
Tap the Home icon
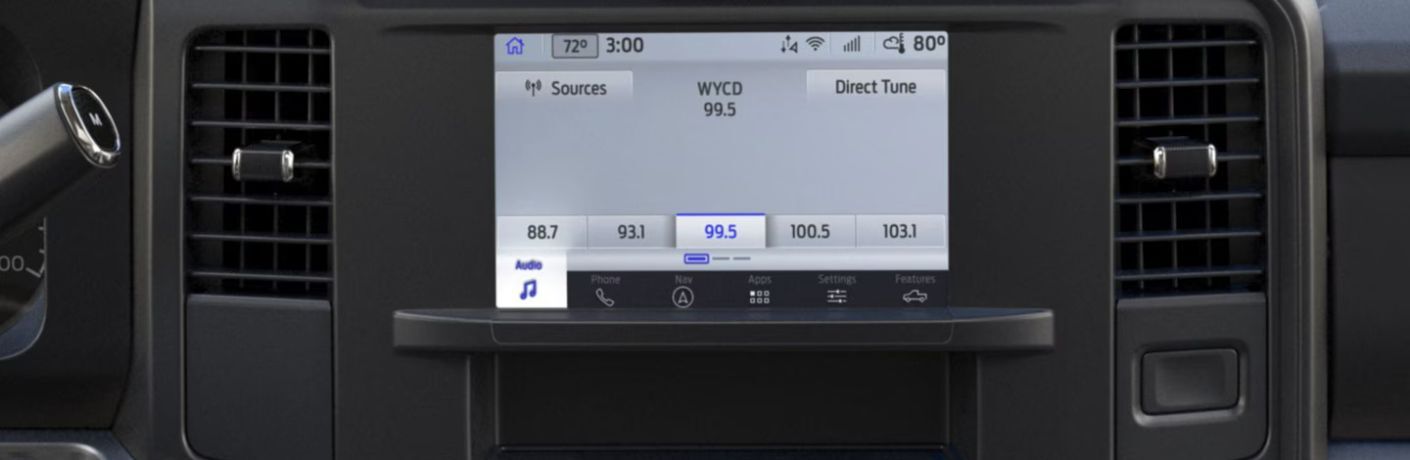pyautogui.click(x=515, y=46)
